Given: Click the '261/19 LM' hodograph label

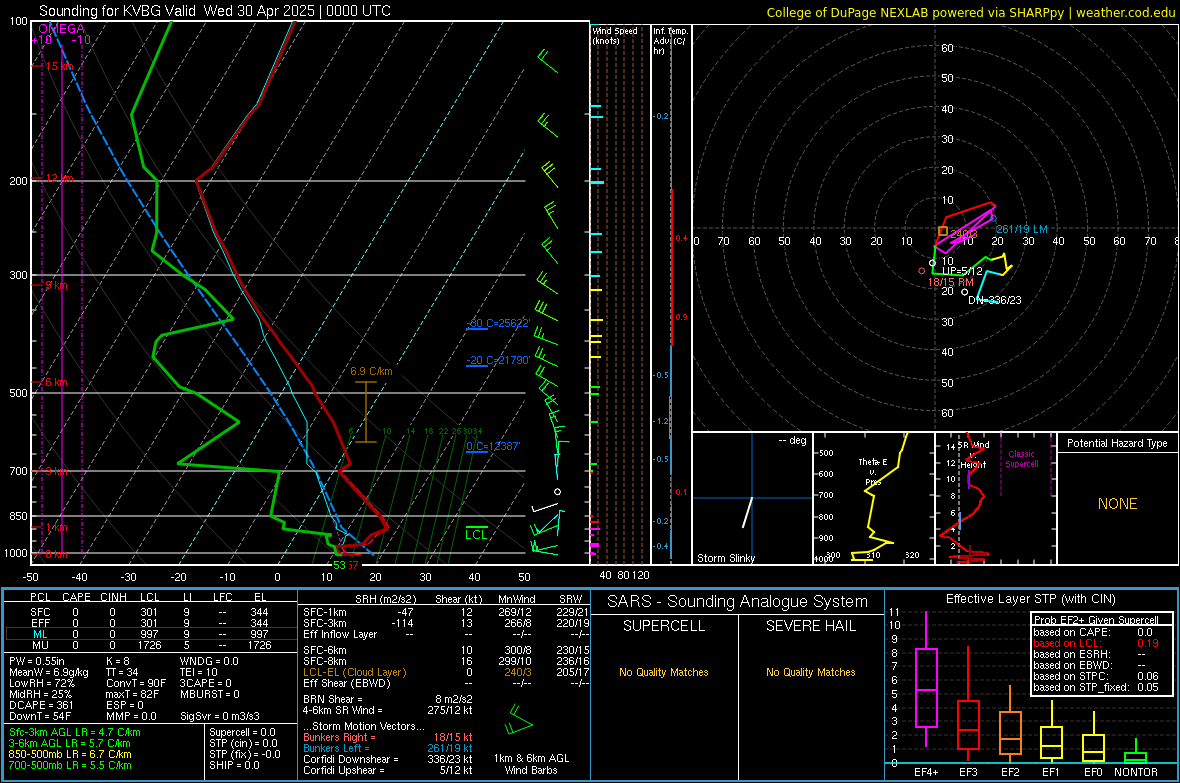Looking at the screenshot, I should coord(1021,229).
